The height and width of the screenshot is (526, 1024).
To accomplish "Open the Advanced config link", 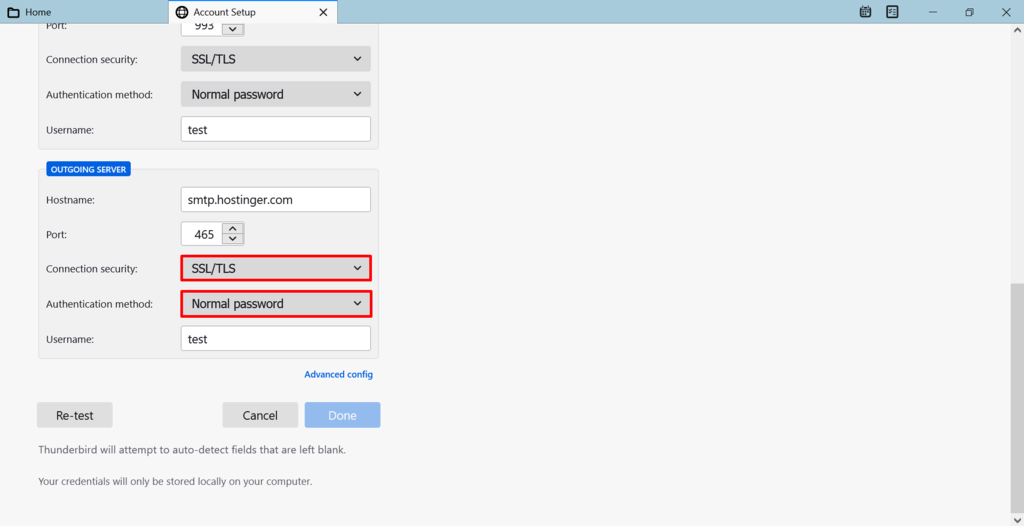I will pos(338,374).
